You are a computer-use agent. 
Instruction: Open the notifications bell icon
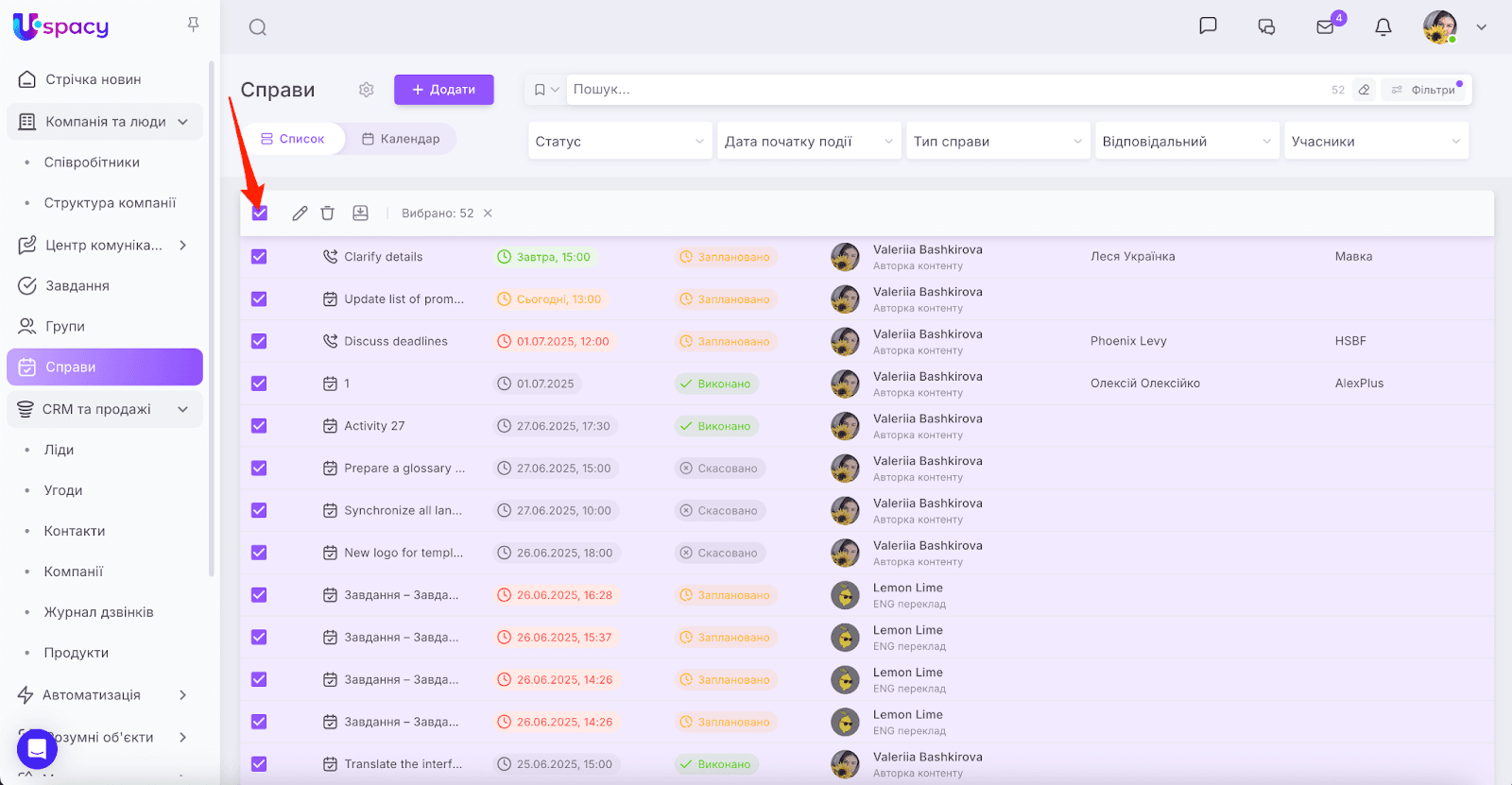tap(1383, 27)
